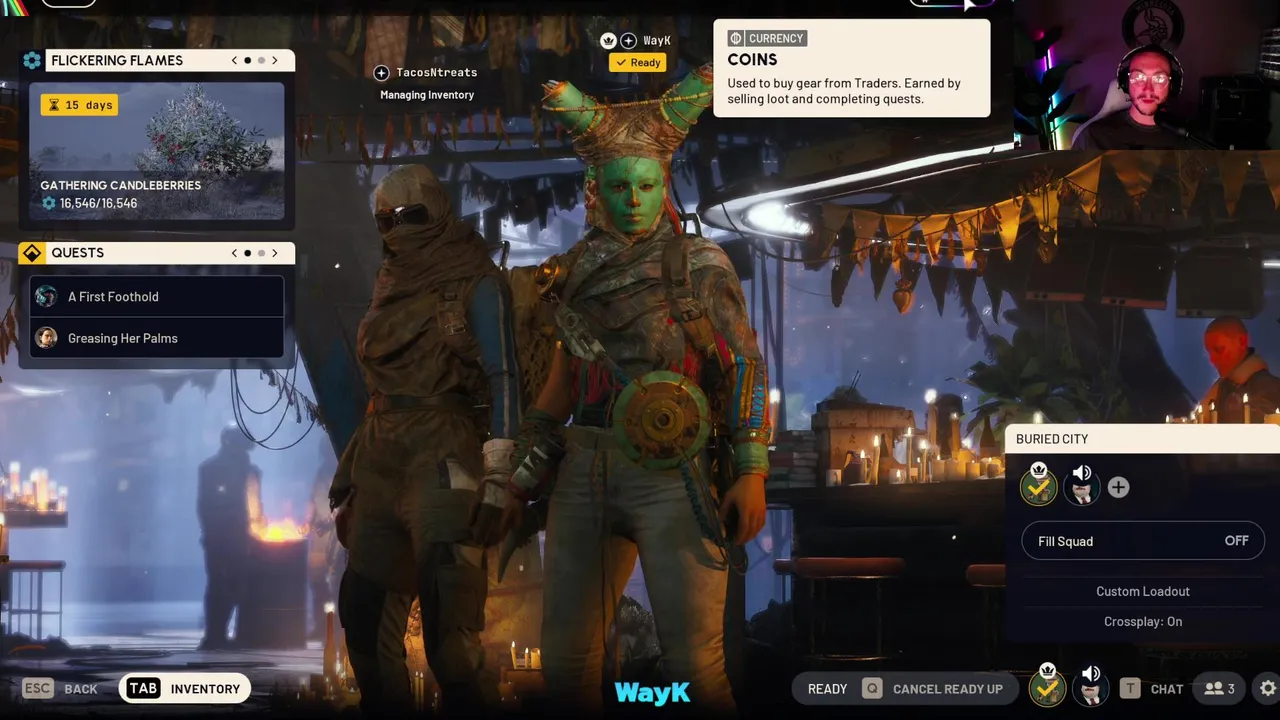The height and width of the screenshot is (720, 1280).
Task: Open Inventory with the TAB button
Action: pyautogui.click(x=185, y=688)
